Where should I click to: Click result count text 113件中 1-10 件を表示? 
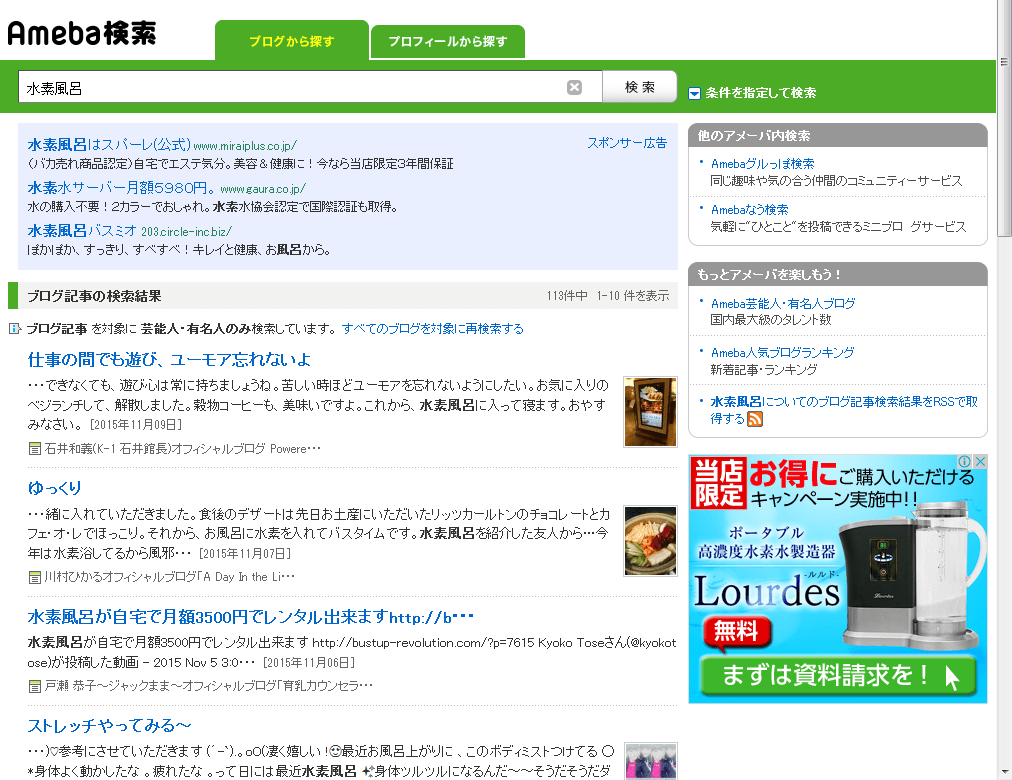(607, 296)
